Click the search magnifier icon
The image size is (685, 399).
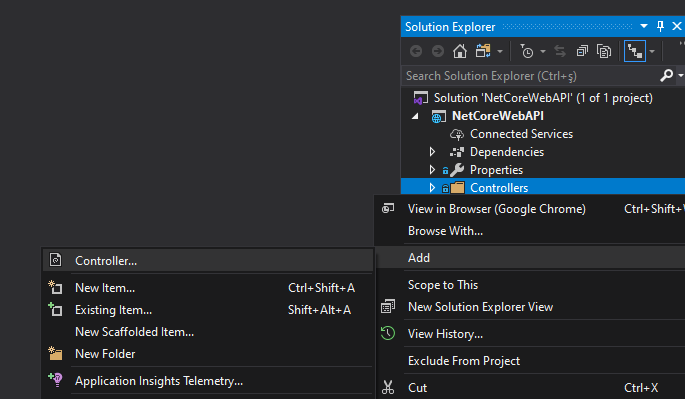coord(666,76)
